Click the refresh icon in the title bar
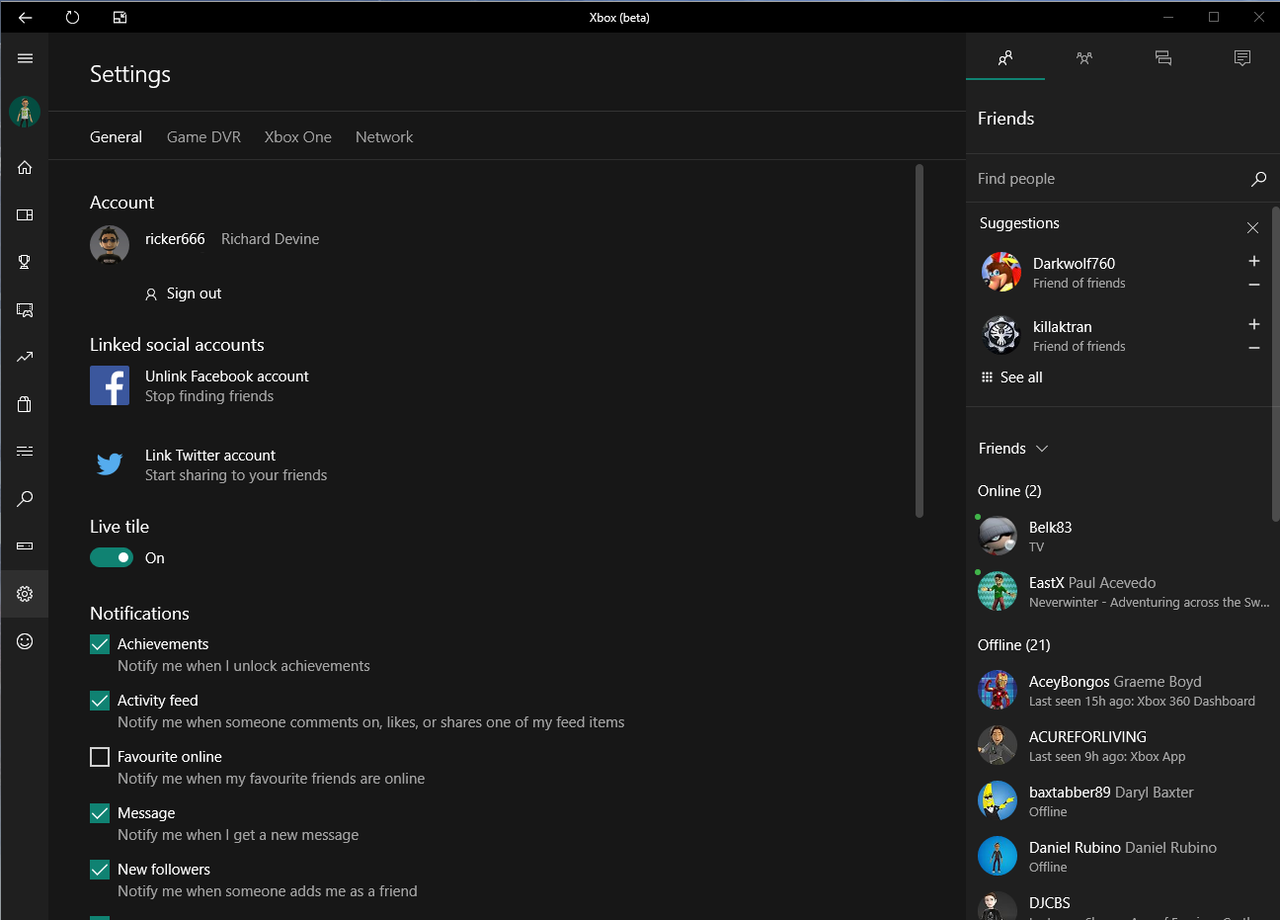 pos(72,17)
